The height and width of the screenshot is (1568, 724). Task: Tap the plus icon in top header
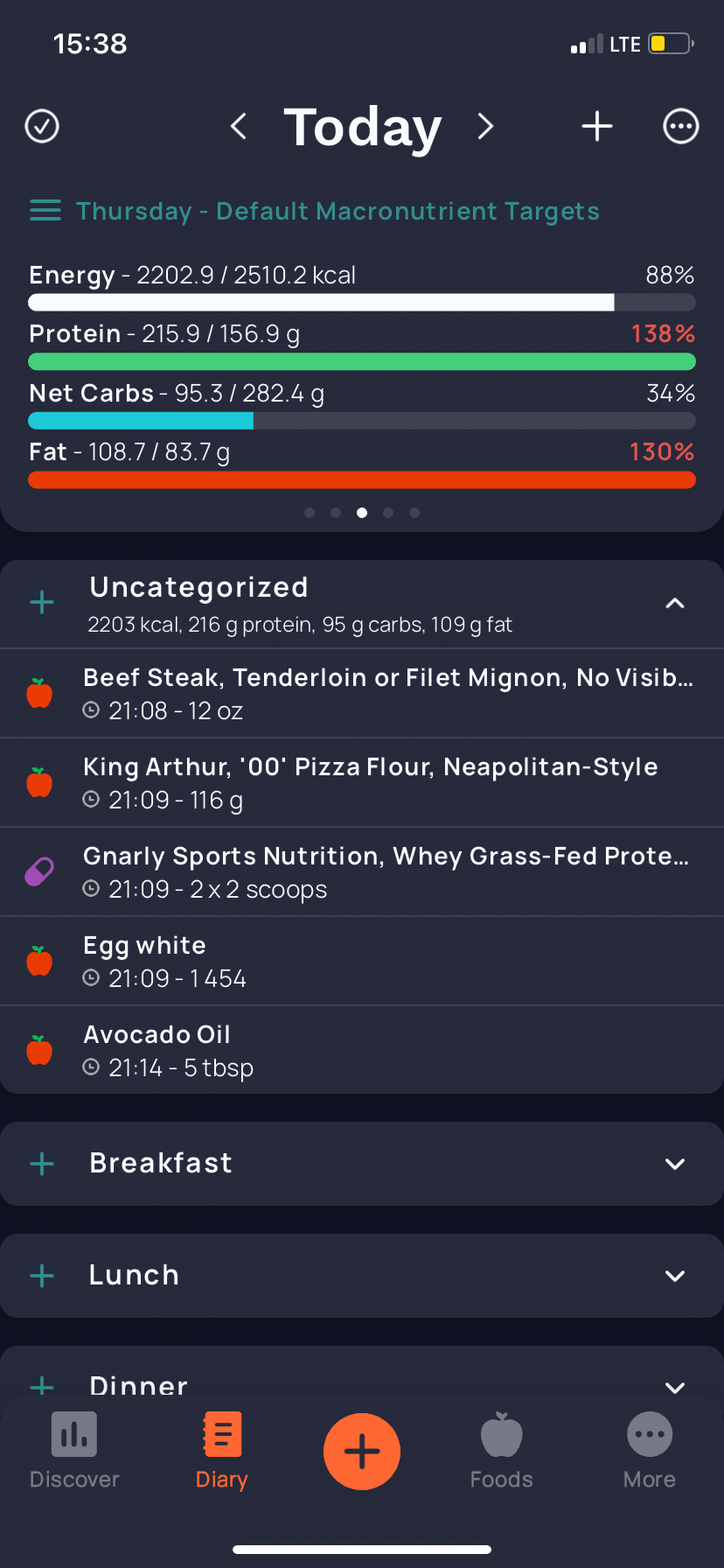click(597, 126)
